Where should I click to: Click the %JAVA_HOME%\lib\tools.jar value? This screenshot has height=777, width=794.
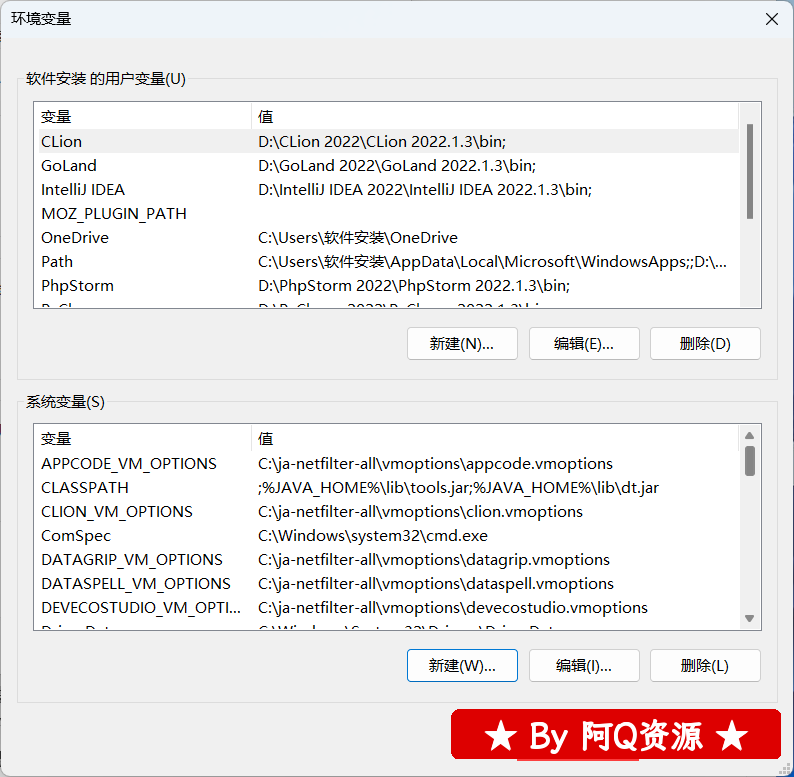point(458,487)
